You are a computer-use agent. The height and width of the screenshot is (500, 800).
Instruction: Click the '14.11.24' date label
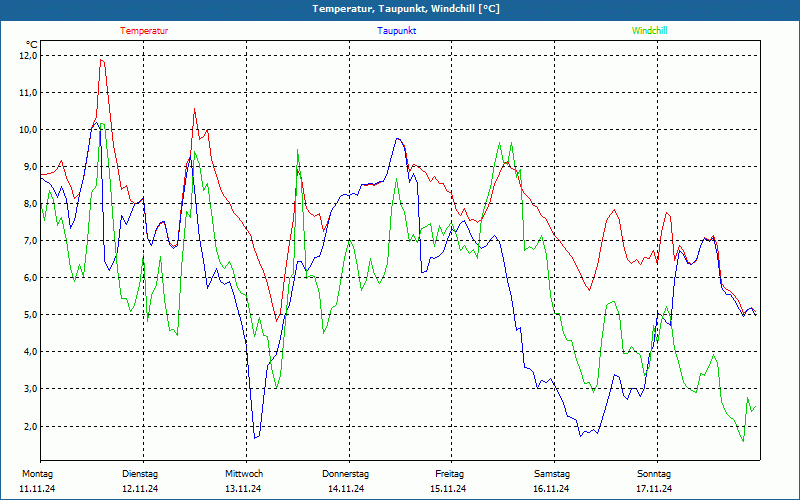coord(346,489)
